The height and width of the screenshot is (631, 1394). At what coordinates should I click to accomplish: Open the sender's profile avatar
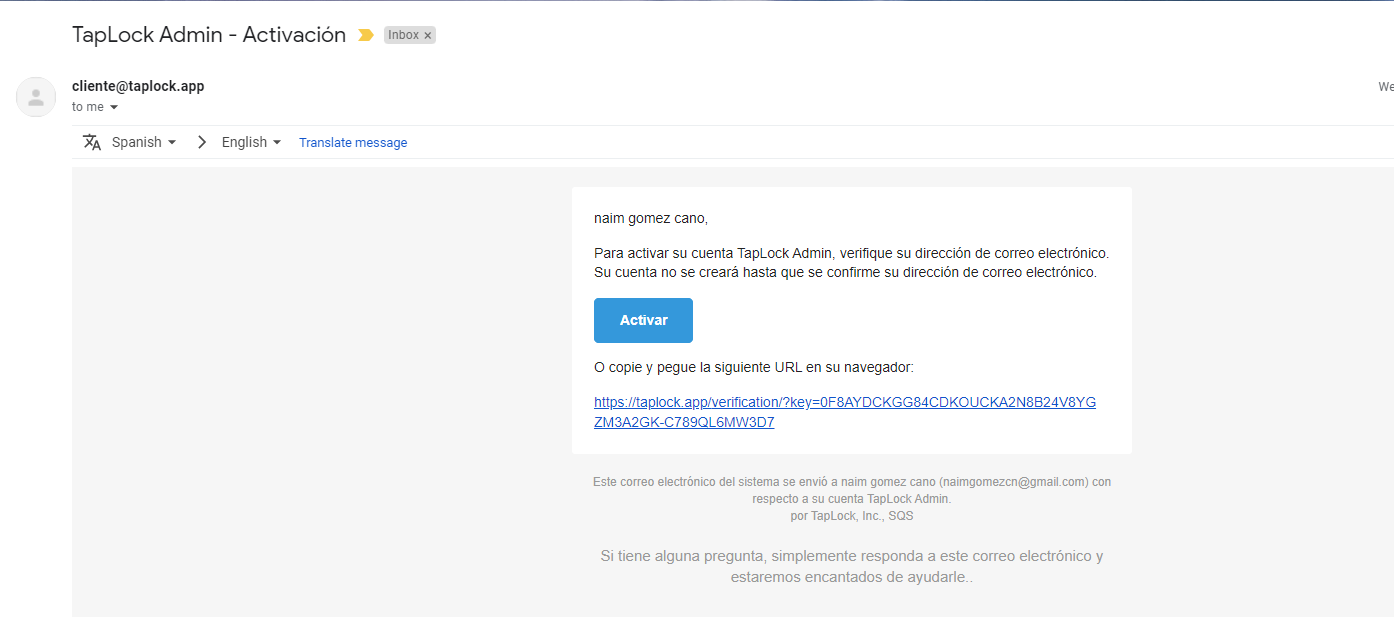click(x=36, y=97)
